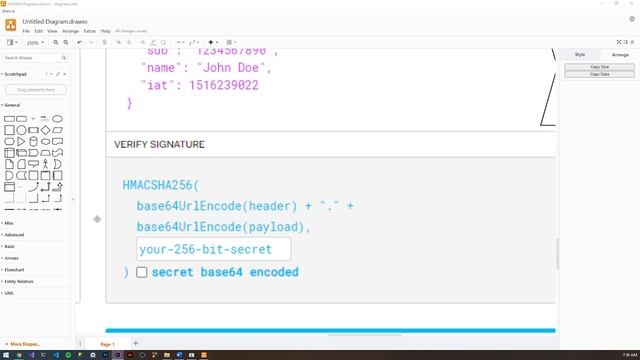Collapse the Scratchpad section
640x360 pixels.
(x=14, y=74)
